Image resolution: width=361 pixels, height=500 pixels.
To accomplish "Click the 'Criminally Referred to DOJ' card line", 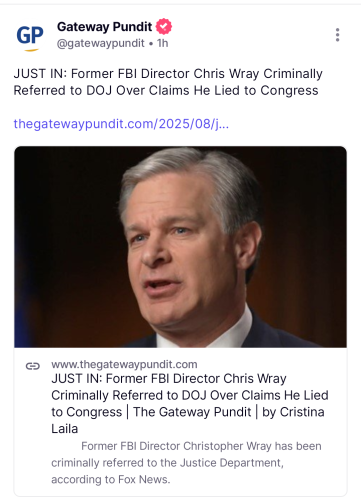I will pos(190,395).
